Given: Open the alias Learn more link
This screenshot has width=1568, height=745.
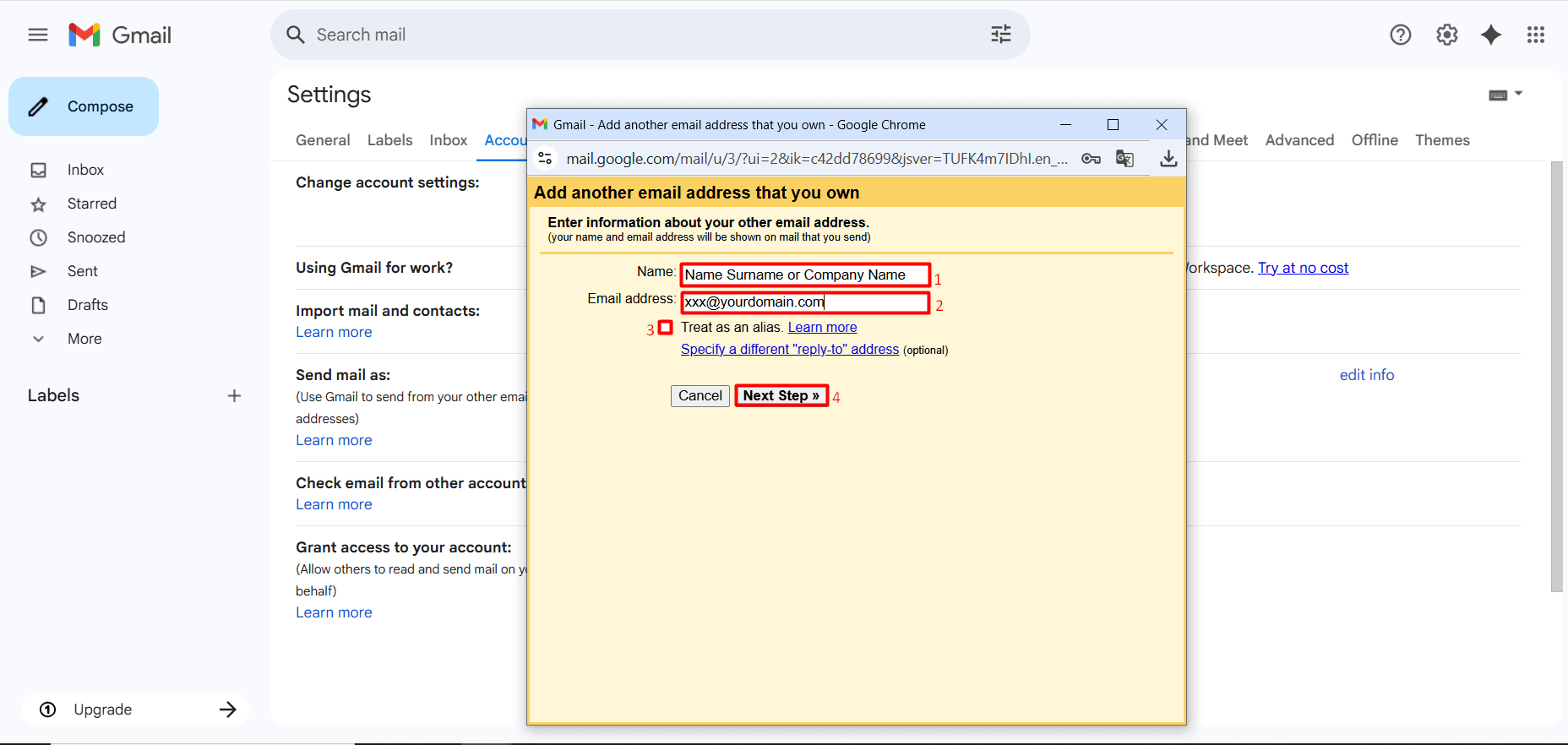Looking at the screenshot, I should [822, 328].
